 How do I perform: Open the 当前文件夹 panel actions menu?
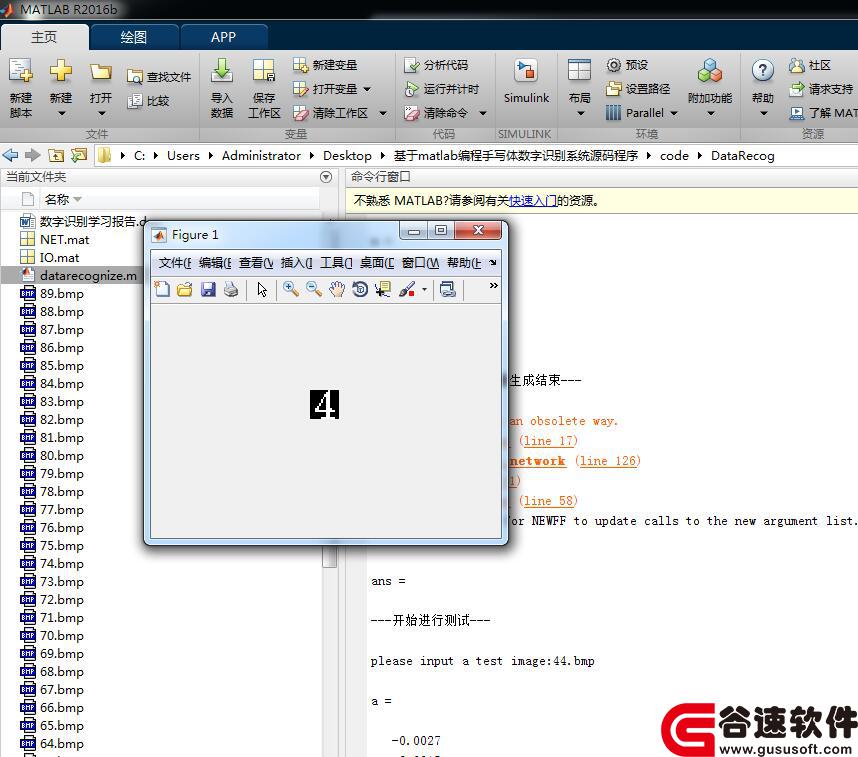pos(326,177)
